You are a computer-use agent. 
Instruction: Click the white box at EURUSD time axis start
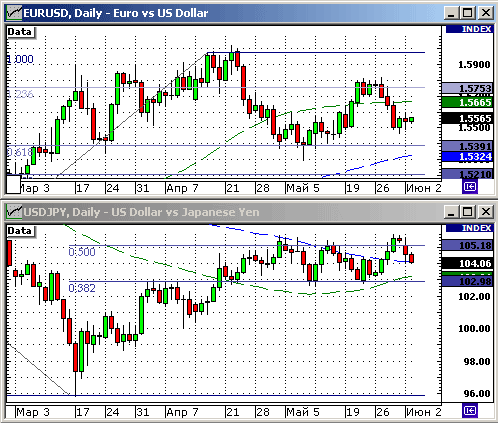pos(14,184)
